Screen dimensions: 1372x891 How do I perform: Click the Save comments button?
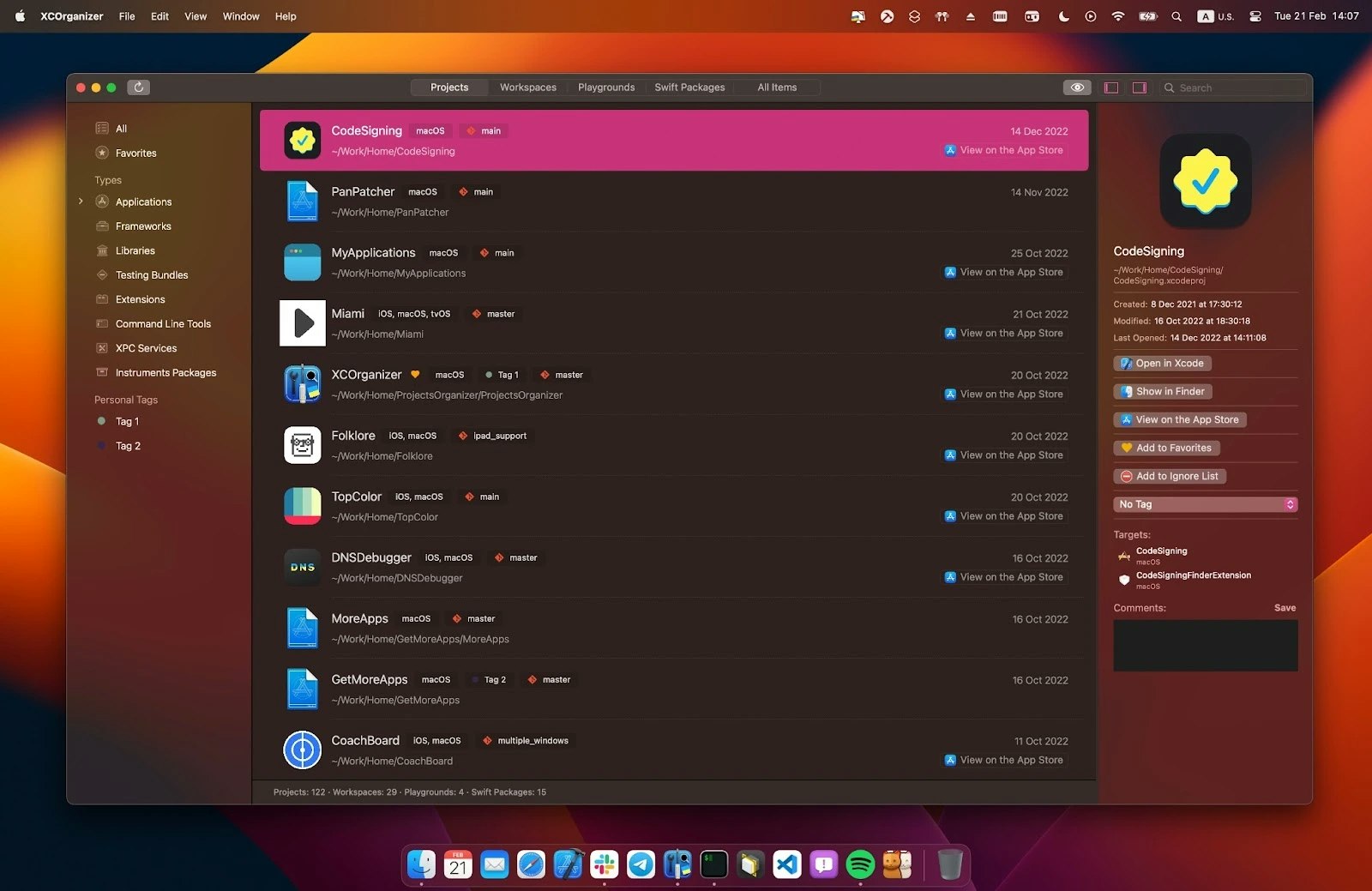1285,608
